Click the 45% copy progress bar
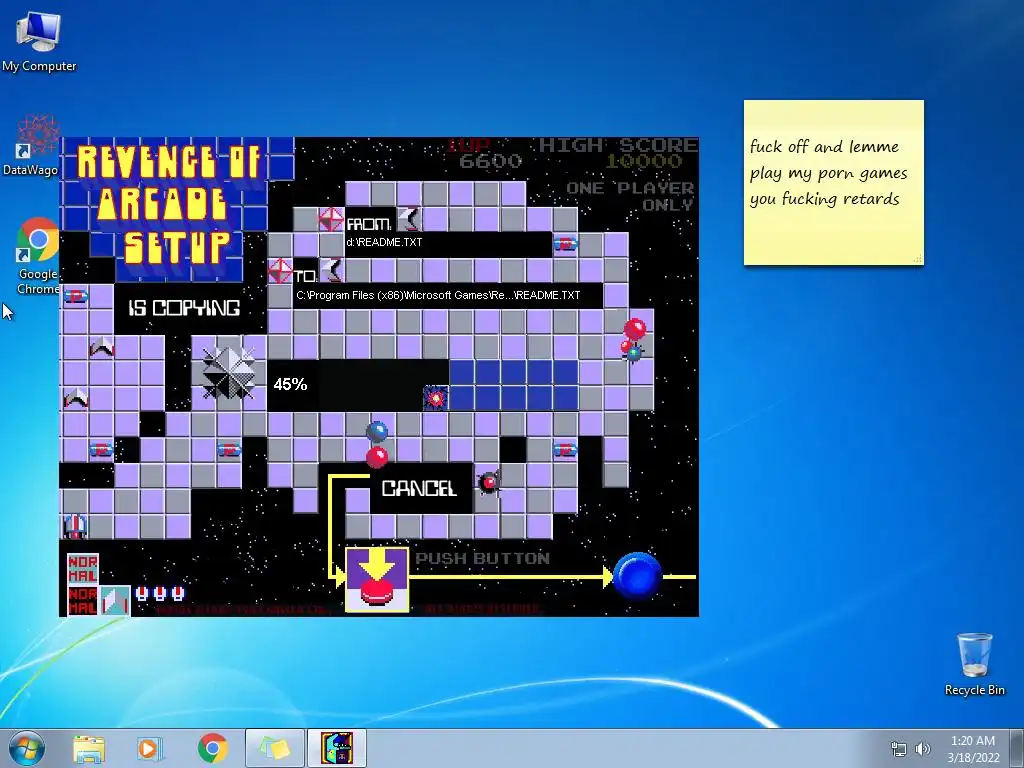This screenshot has width=1024, height=768. tap(422, 385)
